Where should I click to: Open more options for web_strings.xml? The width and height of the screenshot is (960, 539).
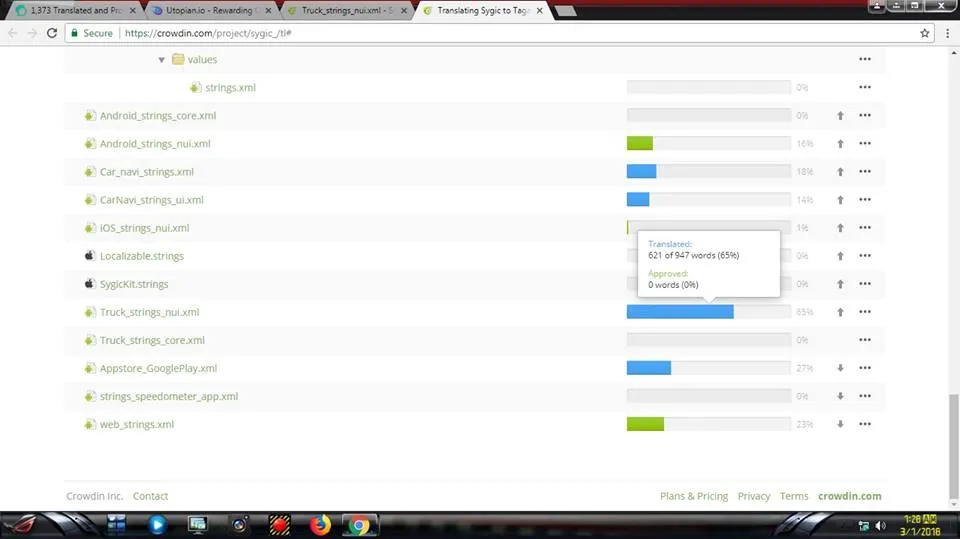point(864,424)
